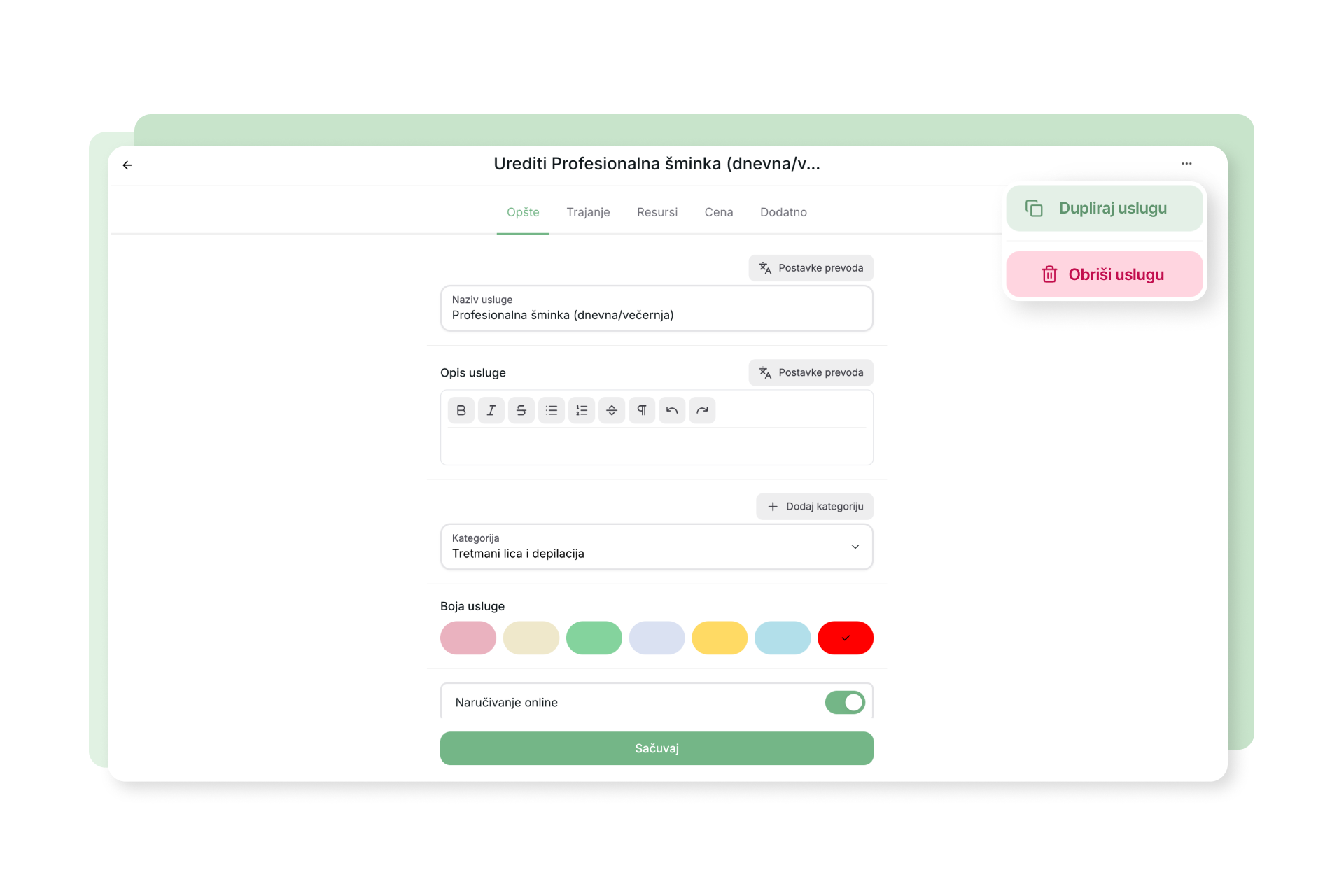Pick the green service color swatch
The image size is (1344, 896).
pos(594,638)
